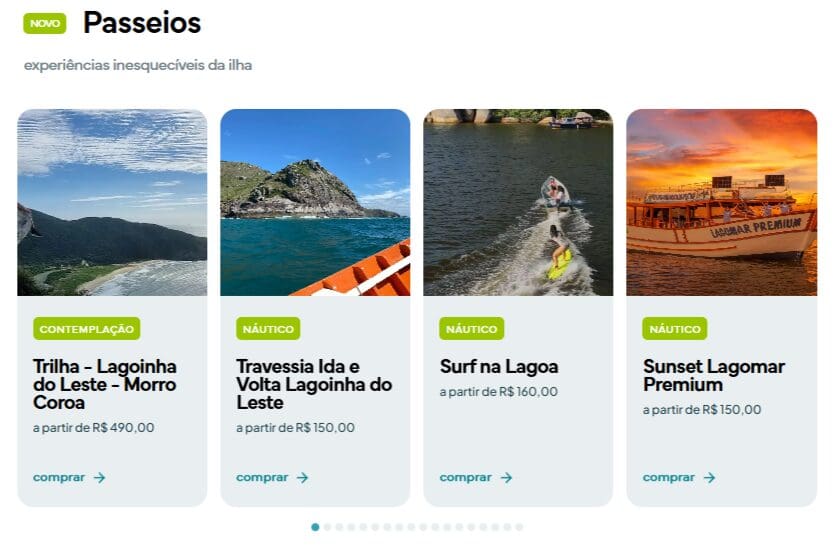
Task: Select NÁUTICO tag on Travessia card
Action: coord(268,329)
